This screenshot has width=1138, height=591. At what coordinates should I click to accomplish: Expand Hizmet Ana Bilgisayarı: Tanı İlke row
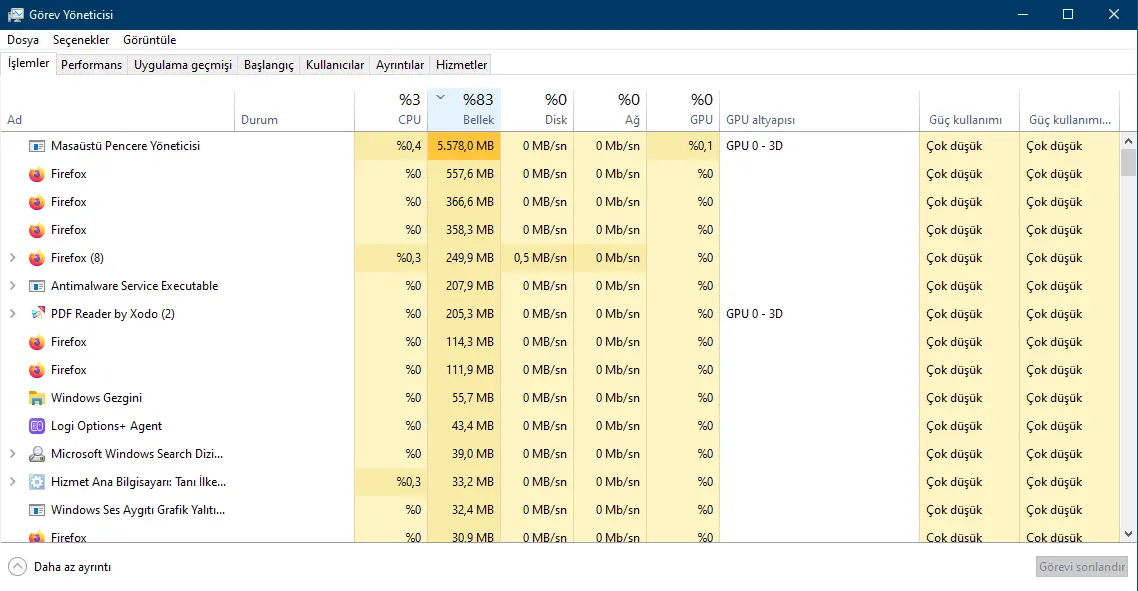(12, 482)
